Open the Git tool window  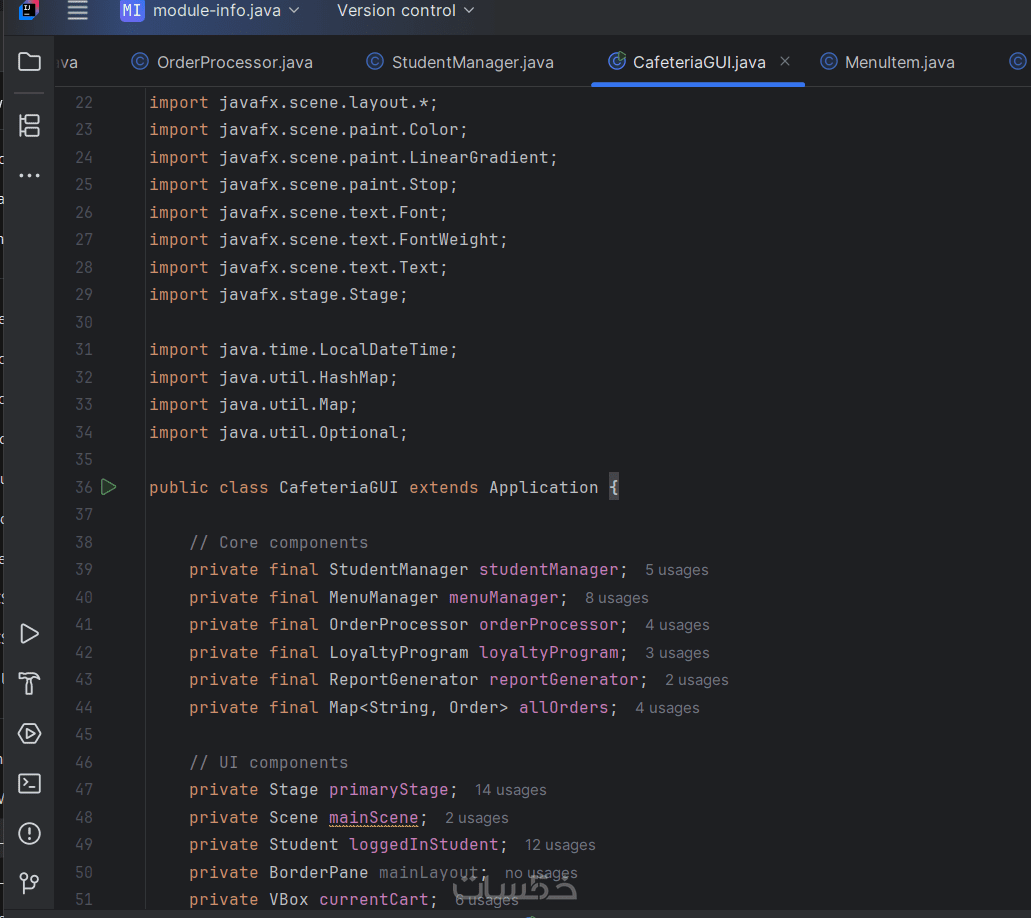[30, 883]
